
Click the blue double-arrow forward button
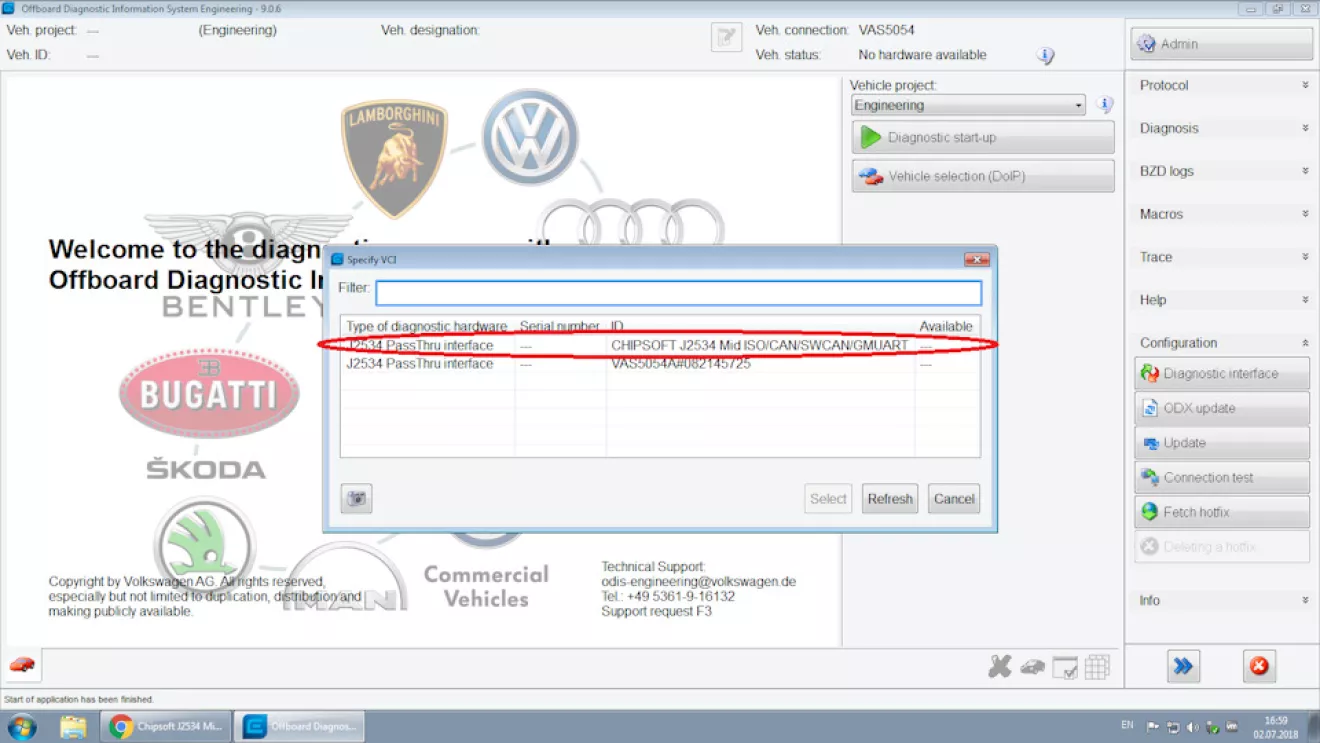[x=1183, y=666]
